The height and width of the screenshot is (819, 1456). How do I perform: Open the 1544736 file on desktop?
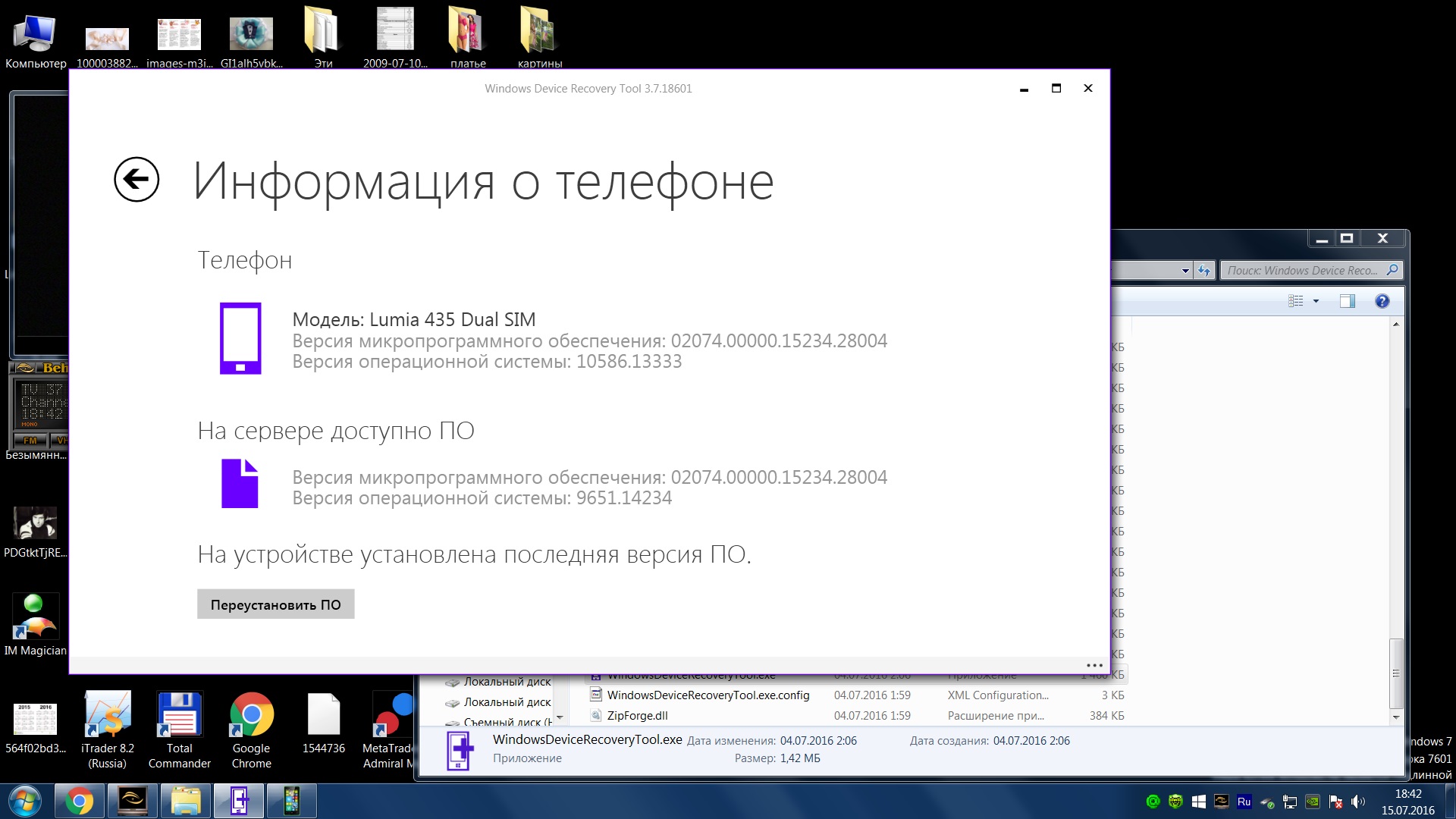[323, 724]
